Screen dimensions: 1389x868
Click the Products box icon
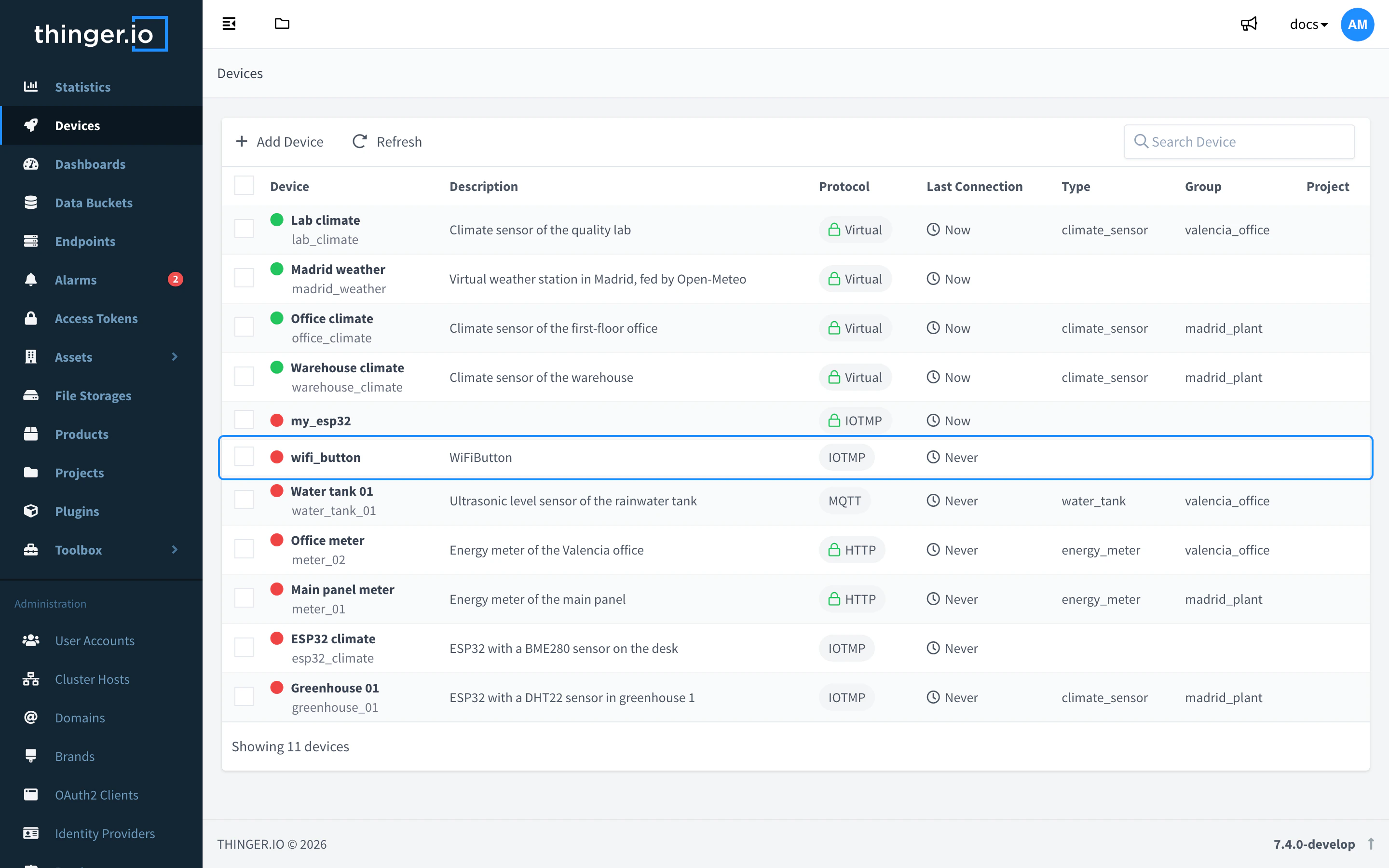31,434
